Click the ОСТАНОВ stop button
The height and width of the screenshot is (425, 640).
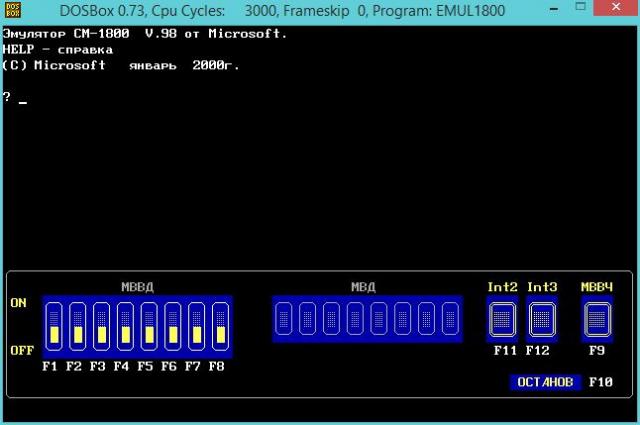click(x=544, y=382)
